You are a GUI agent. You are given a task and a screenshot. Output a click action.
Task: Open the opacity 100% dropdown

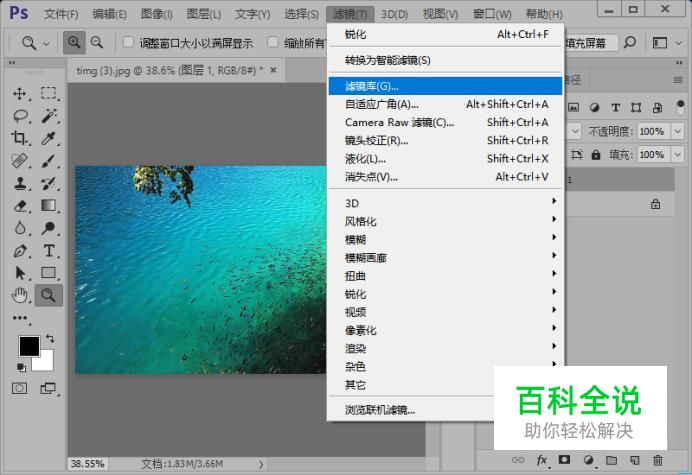tap(677, 131)
